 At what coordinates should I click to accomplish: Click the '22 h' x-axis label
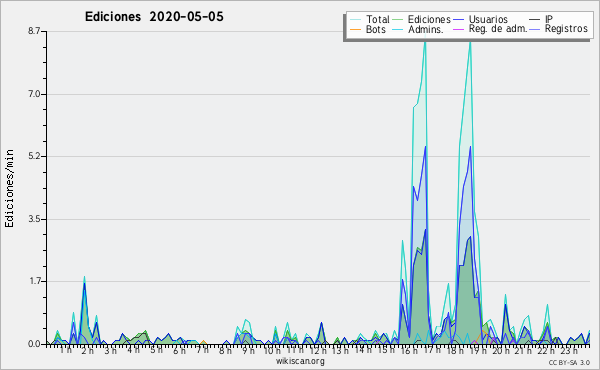[546, 350]
